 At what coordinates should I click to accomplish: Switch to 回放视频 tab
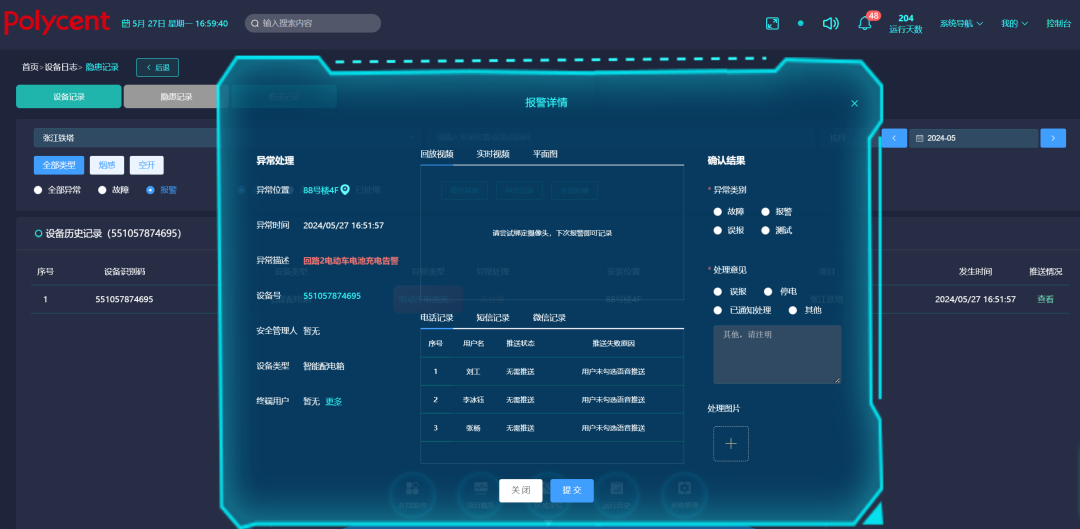437,154
